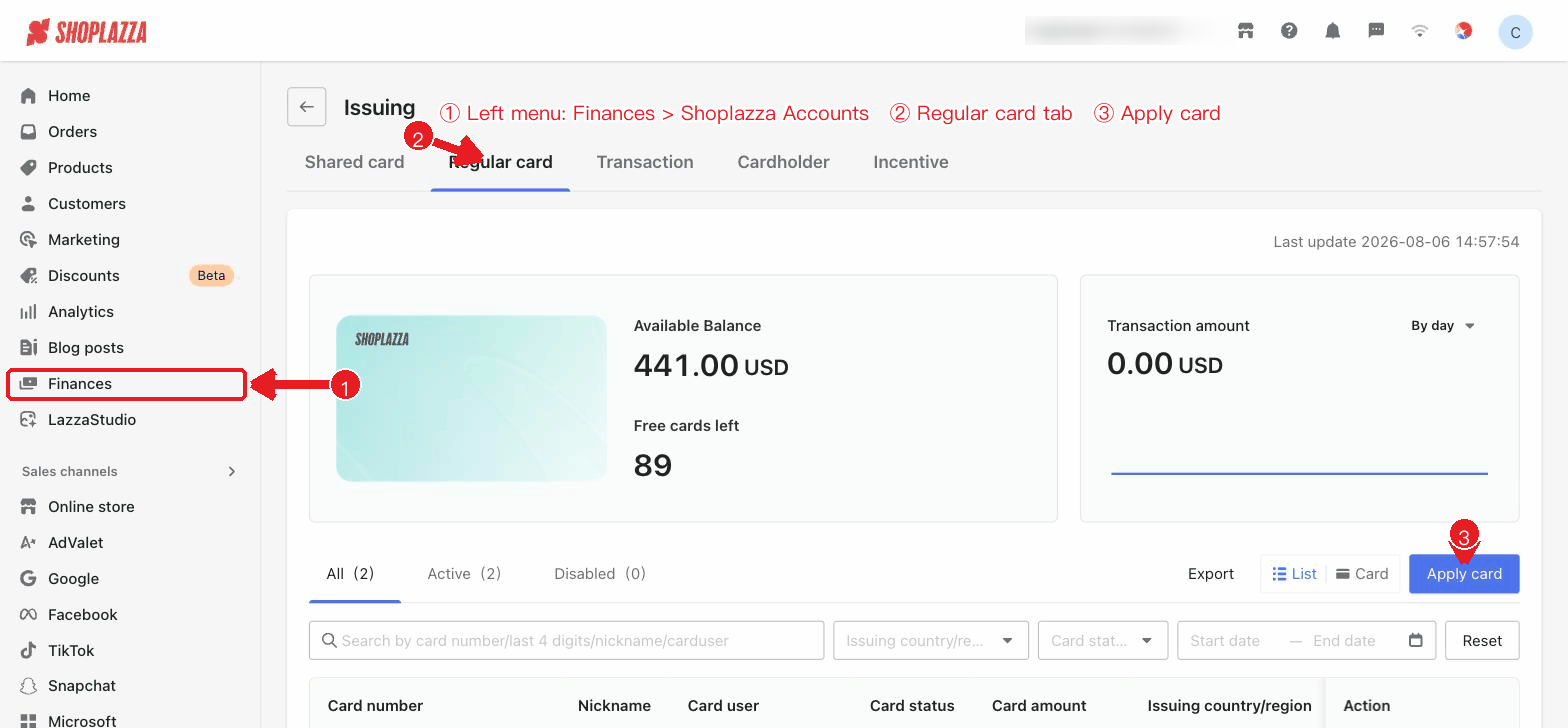1568x728 pixels.
Task: Click the Finances icon in sidebar
Action: 29,384
